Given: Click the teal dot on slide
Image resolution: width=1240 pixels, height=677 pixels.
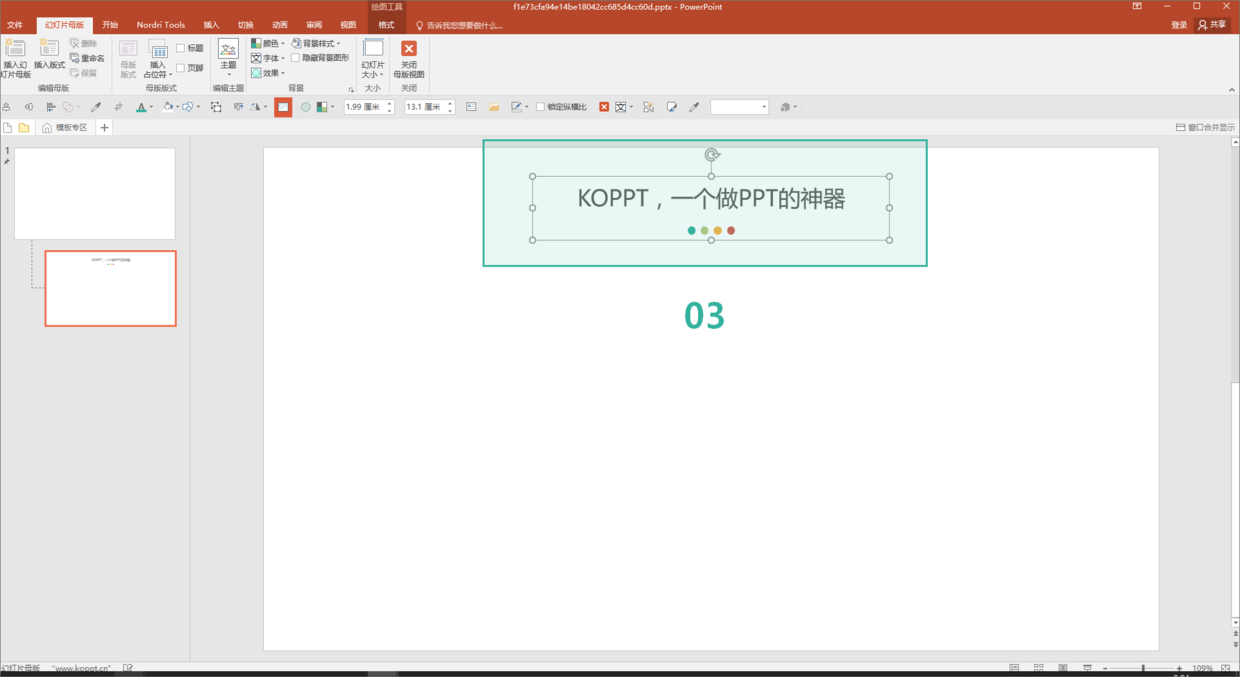Looking at the screenshot, I should coord(692,231).
